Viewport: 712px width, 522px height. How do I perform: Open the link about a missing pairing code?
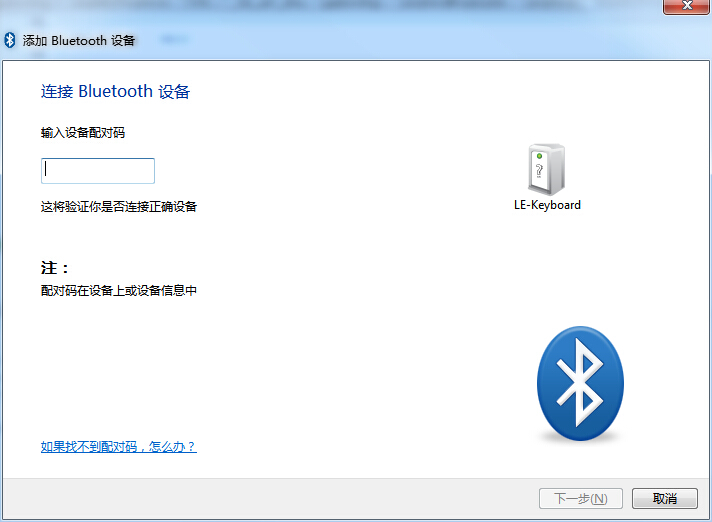click(119, 447)
